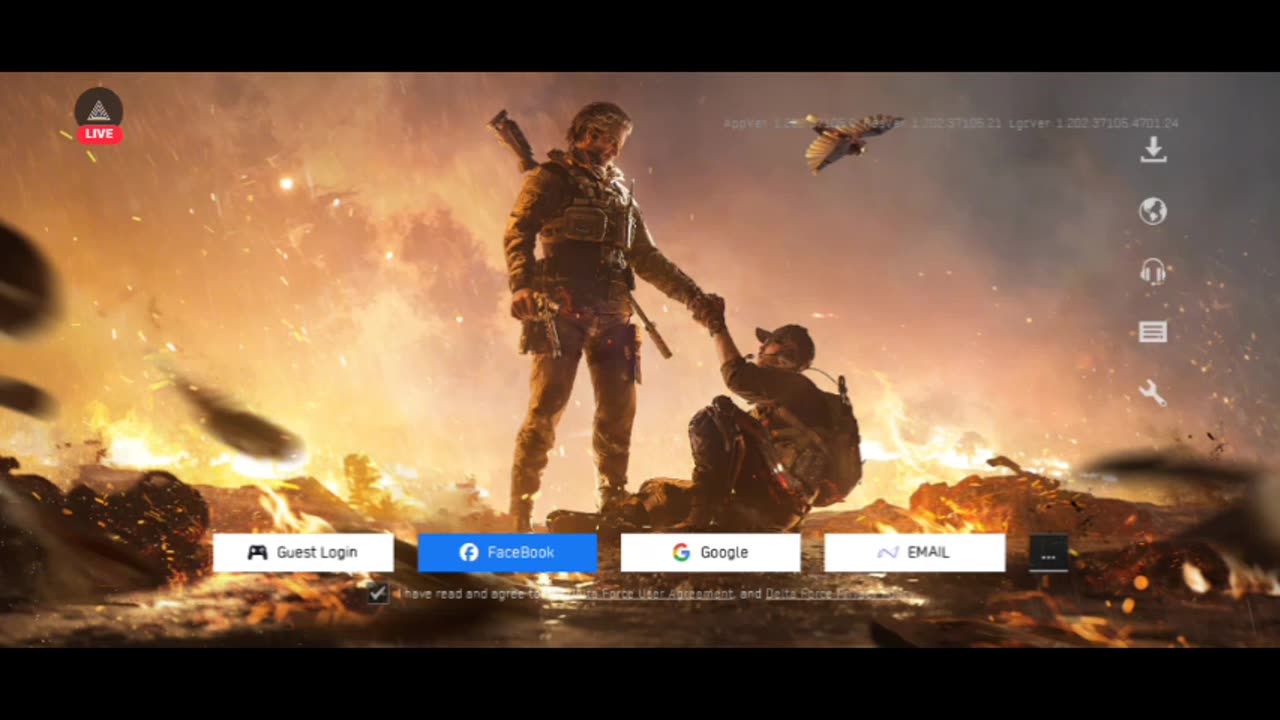Viewport: 1280px width, 720px height.
Task: Open the Delta Force User Agreement link
Action: pos(650,594)
